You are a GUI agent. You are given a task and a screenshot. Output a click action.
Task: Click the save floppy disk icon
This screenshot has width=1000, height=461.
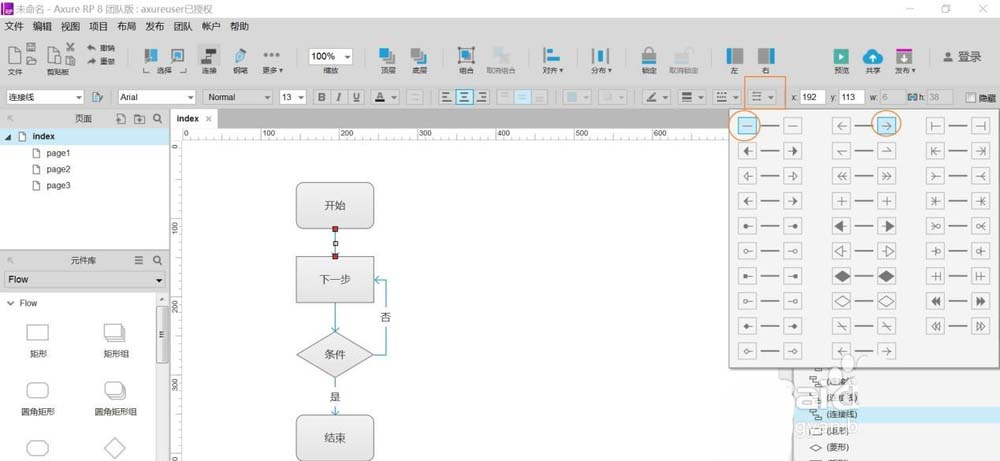point(31,48)
